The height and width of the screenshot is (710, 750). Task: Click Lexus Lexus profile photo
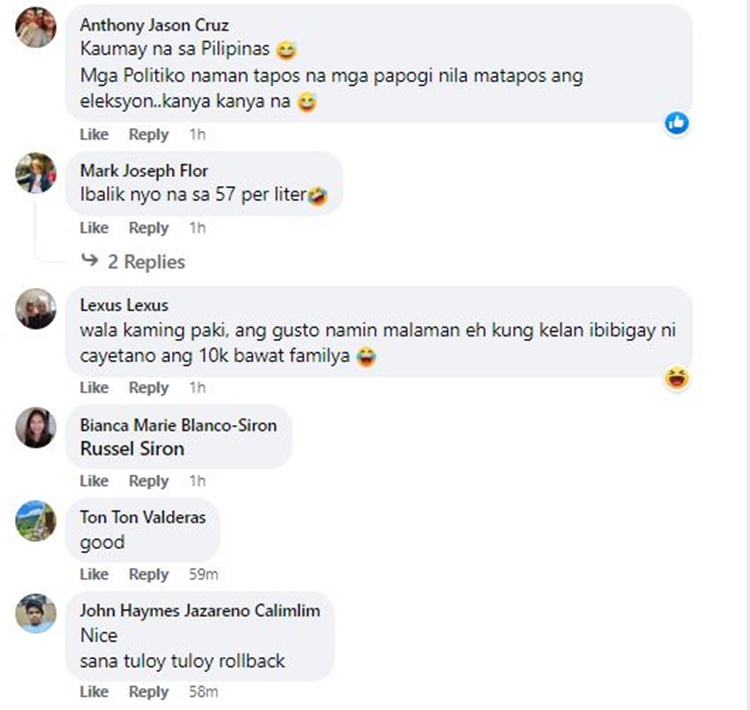pyautogui.click(x=36, y=309)
